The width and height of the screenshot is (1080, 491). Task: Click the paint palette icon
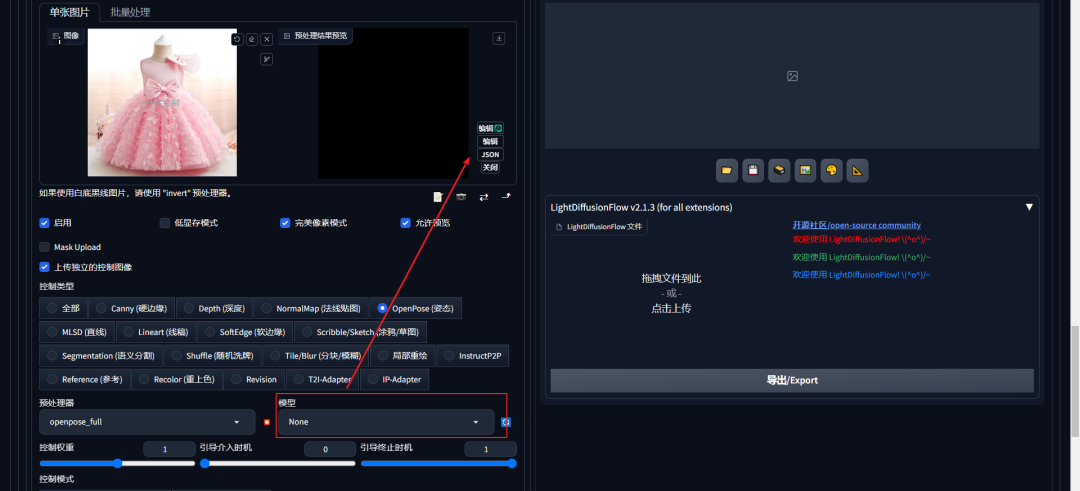pos(831,171)
